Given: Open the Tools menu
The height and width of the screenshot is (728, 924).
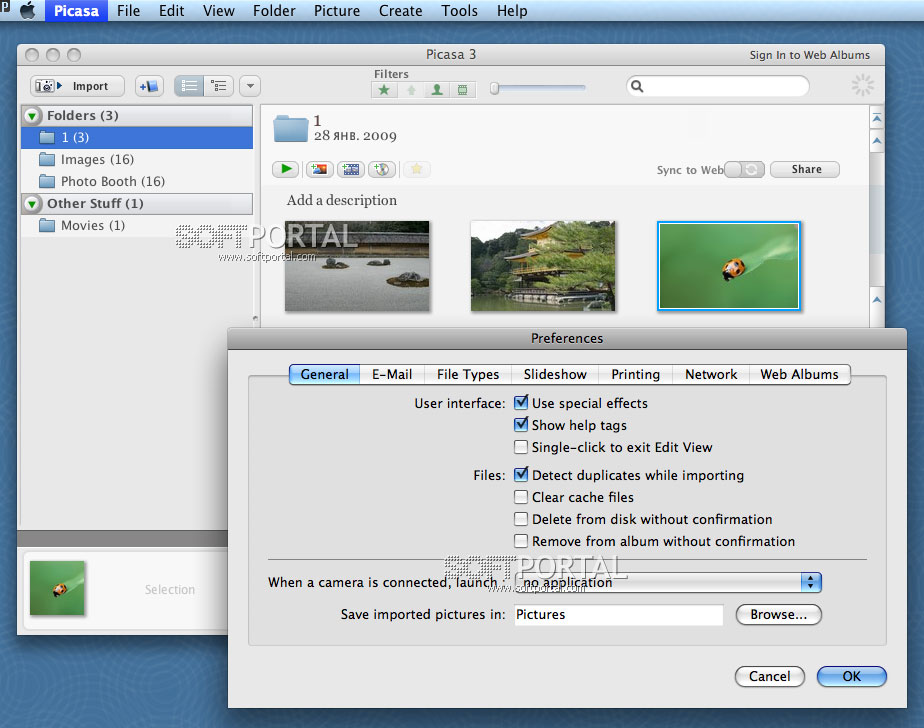Looking at the screenshot, I should click(460, 11).
